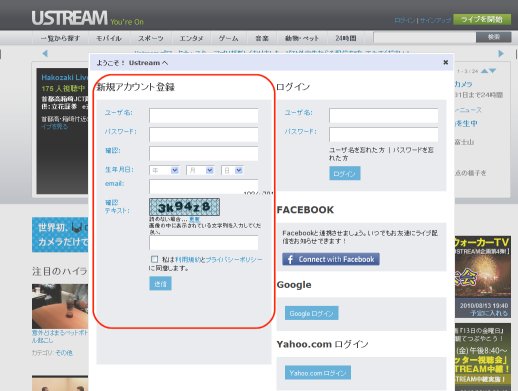Click the その他 category link
This screenshot has height=391, width=518.
click(64, 352)
